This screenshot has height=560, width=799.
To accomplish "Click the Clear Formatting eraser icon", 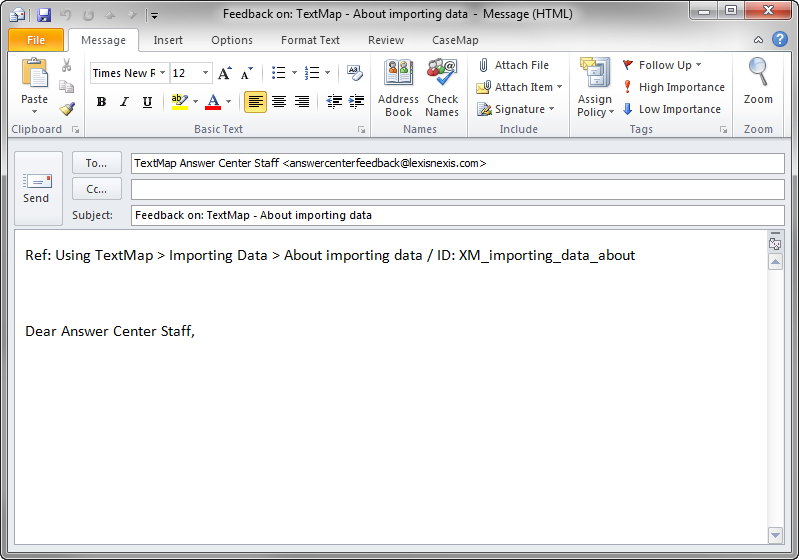I will (355, 73).
